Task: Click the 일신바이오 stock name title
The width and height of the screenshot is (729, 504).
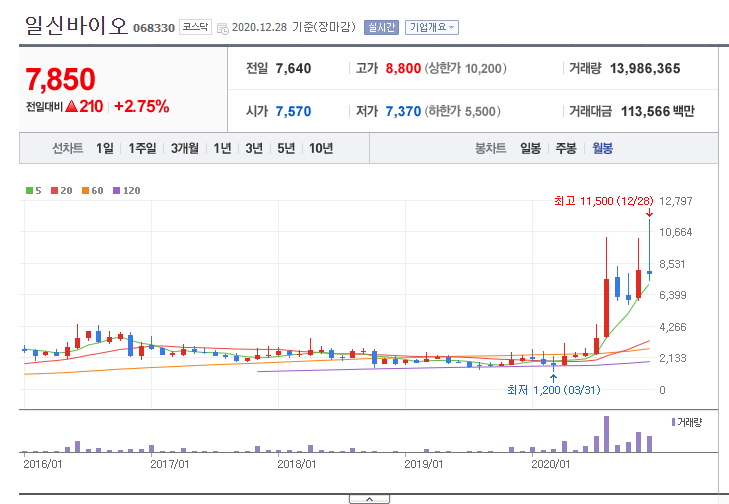Action: coord(76,25)
